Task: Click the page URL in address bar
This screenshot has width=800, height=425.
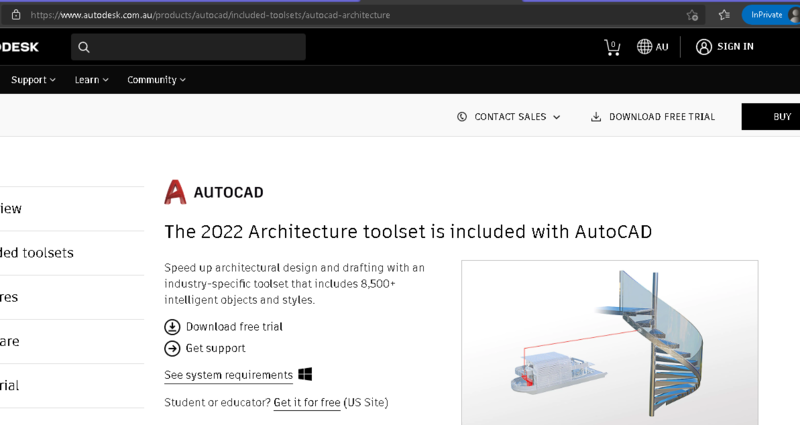Action: click(210, 15)
